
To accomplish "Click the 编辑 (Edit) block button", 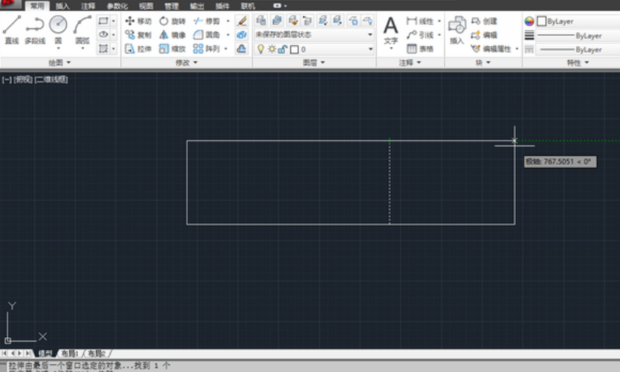I will pos(484,35).
